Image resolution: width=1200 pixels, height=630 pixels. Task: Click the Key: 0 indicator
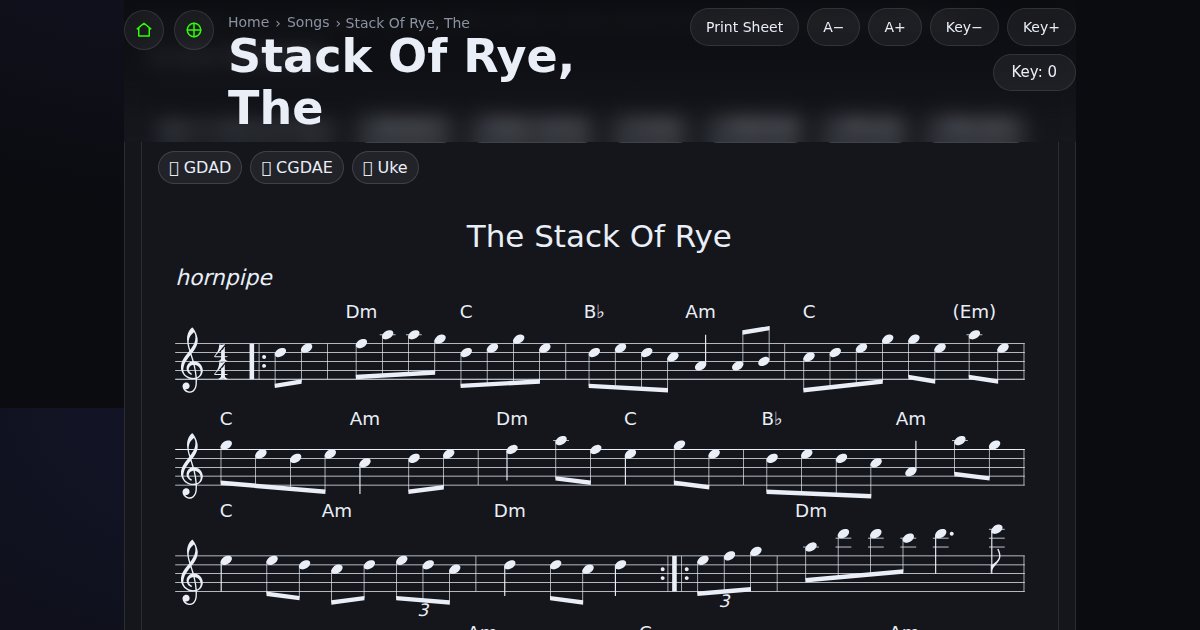[x=1034, y=72]
